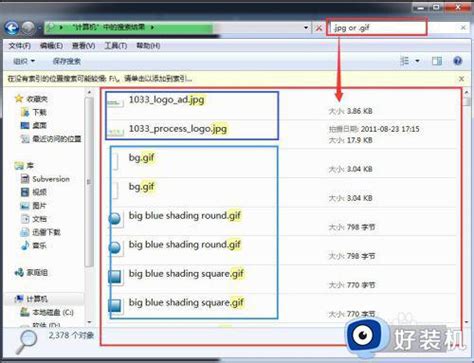Image resolution: width=474 pixels, height=363 pixels.
Task: Stop the search with the red X button
Action: click(x=319, y=28)
